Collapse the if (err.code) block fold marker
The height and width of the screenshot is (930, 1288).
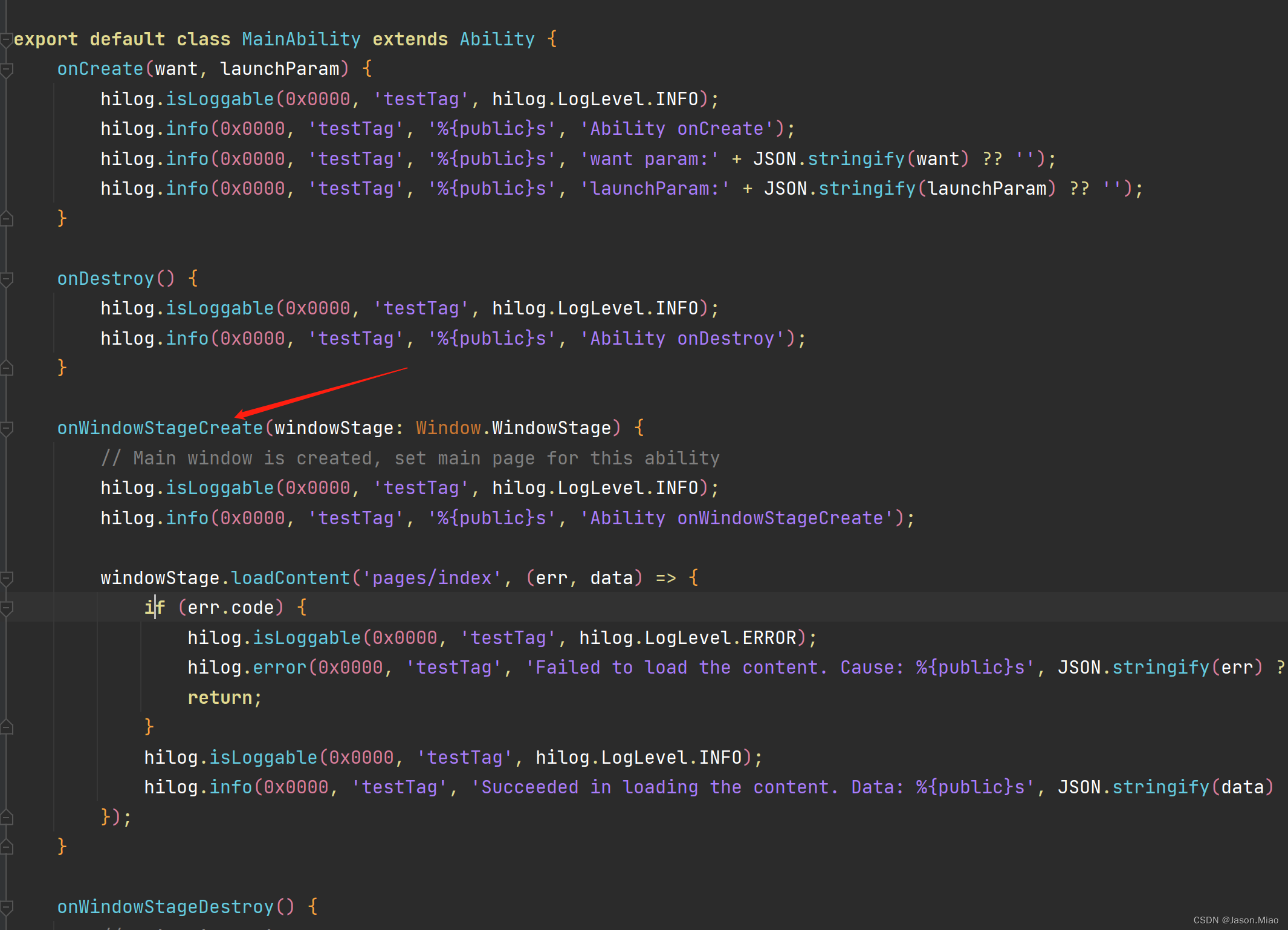click(6, 608)
